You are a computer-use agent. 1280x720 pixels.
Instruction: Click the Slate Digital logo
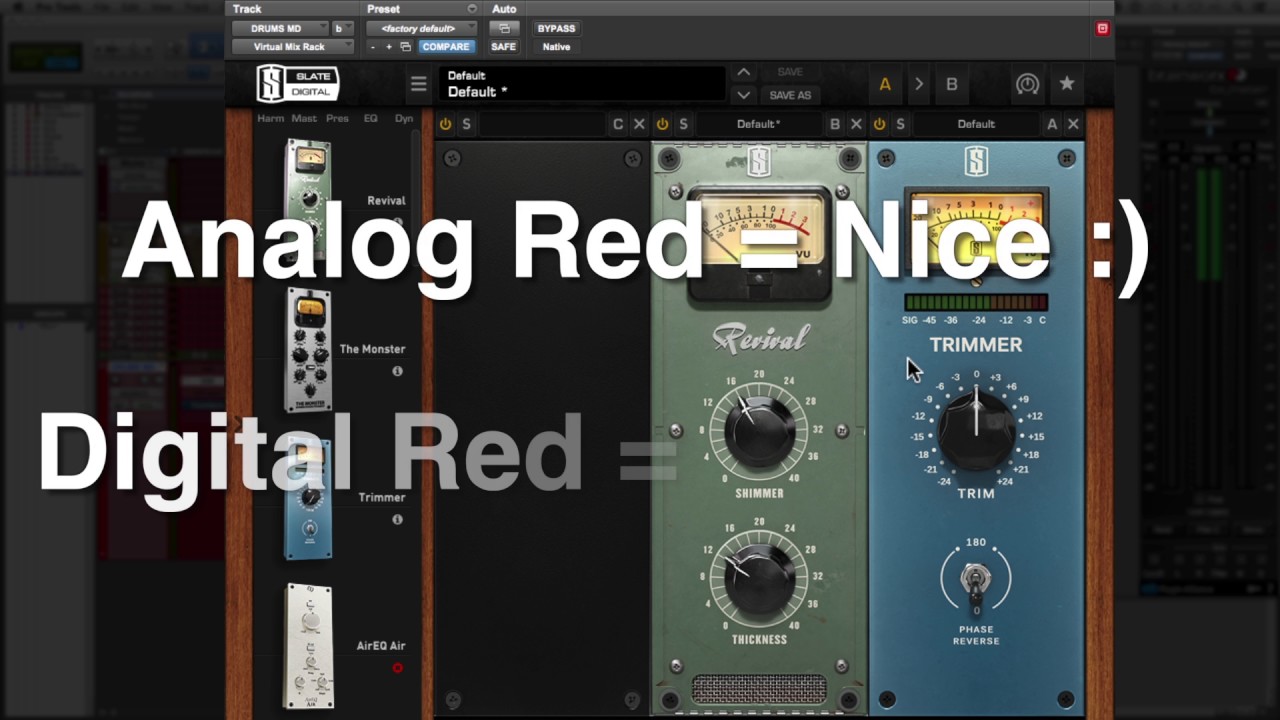point(298,84)
